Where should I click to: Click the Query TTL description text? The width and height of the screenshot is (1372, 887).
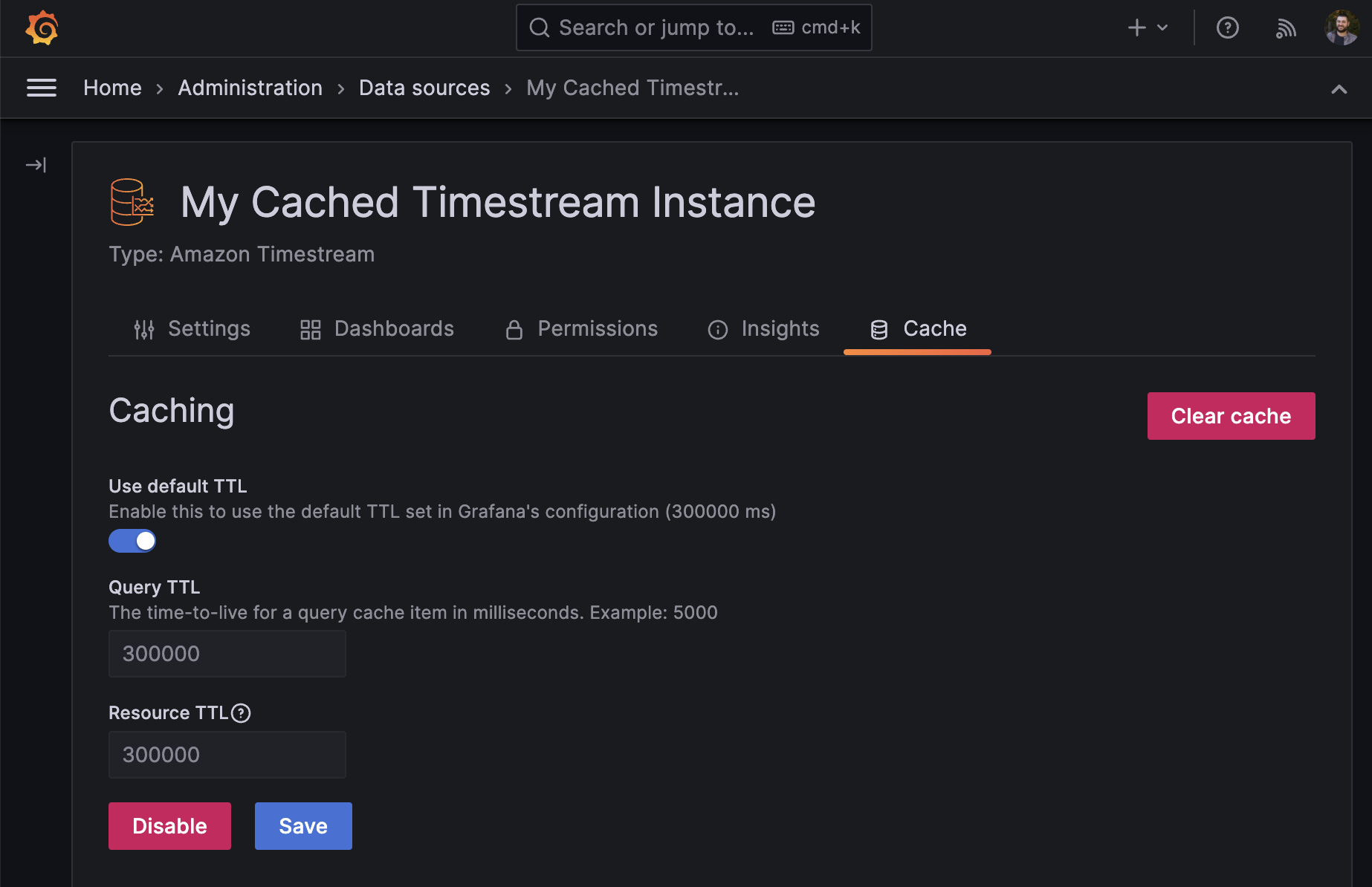click(x=413, y=613)
